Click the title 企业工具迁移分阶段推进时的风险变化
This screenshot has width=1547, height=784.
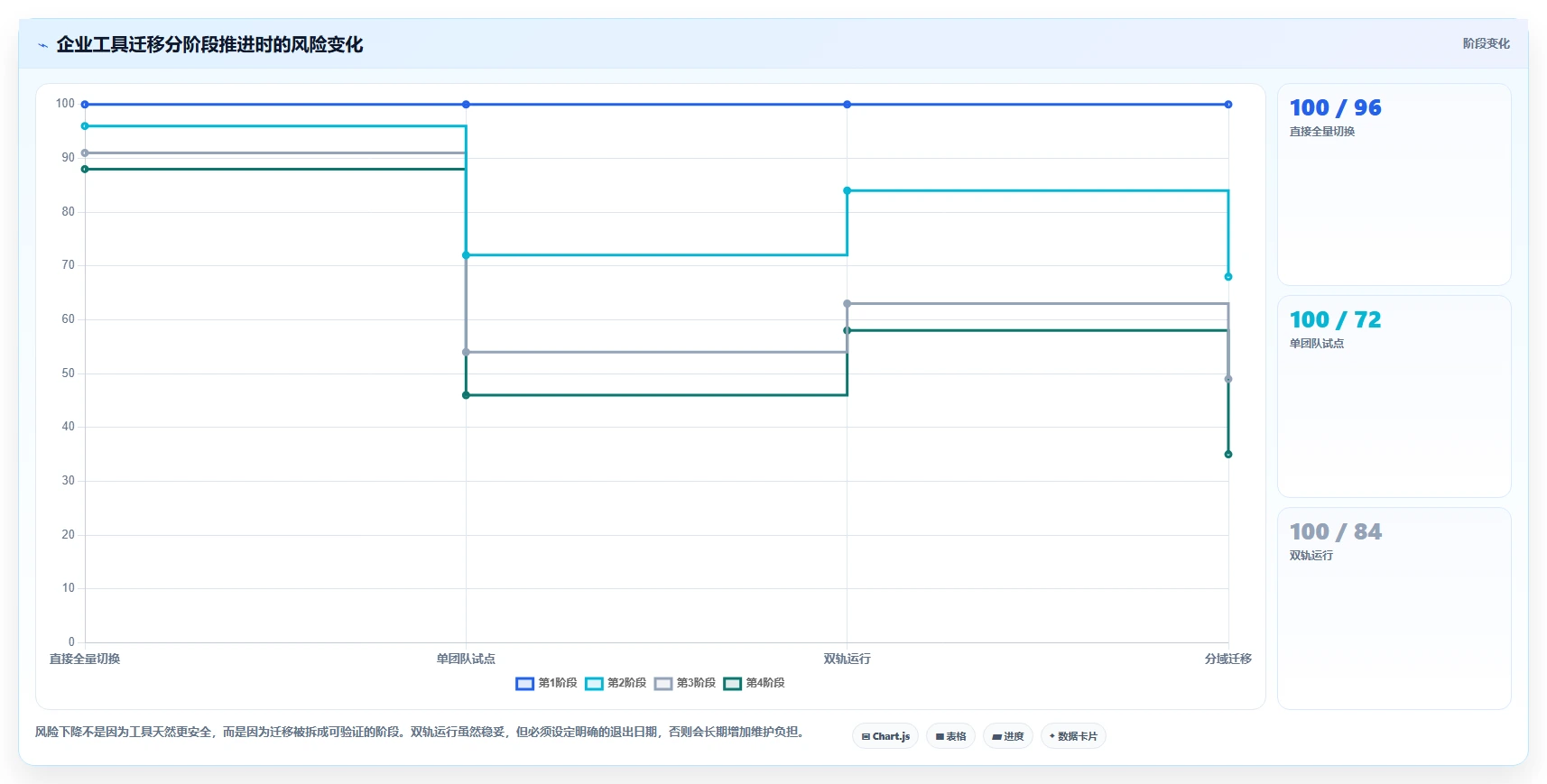click(209, 44)
